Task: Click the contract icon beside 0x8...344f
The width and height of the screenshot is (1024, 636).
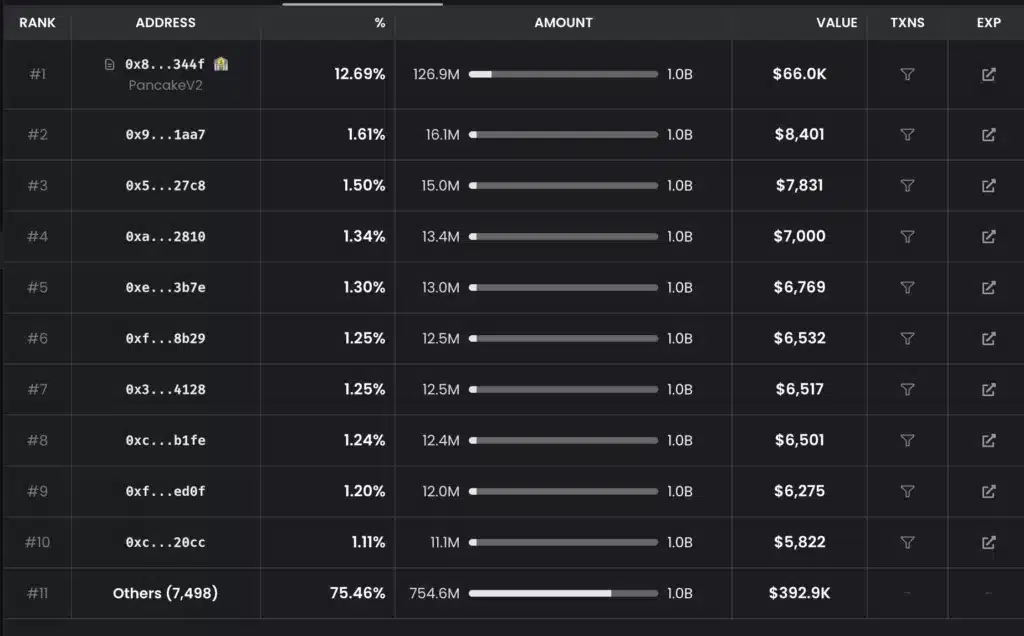Action: click(x=110, y=65)
